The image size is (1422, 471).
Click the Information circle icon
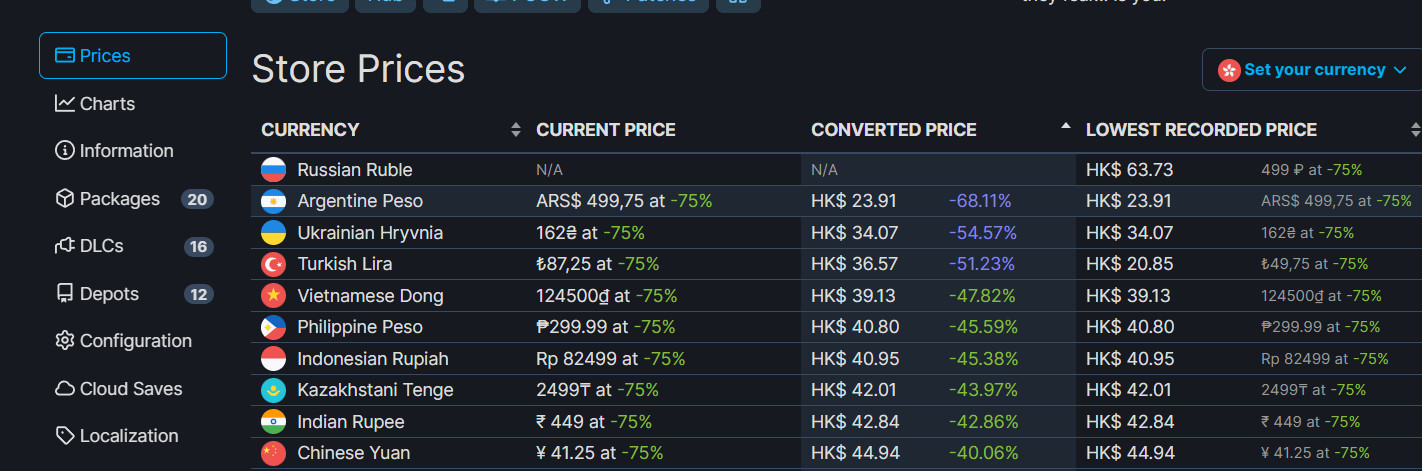click(x=65, y=151)
